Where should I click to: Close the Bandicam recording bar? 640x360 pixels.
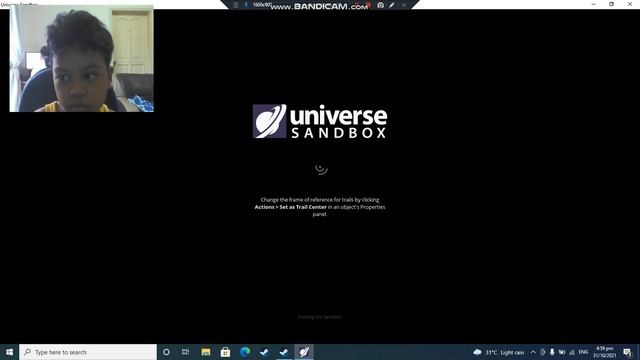coord(404,5)
